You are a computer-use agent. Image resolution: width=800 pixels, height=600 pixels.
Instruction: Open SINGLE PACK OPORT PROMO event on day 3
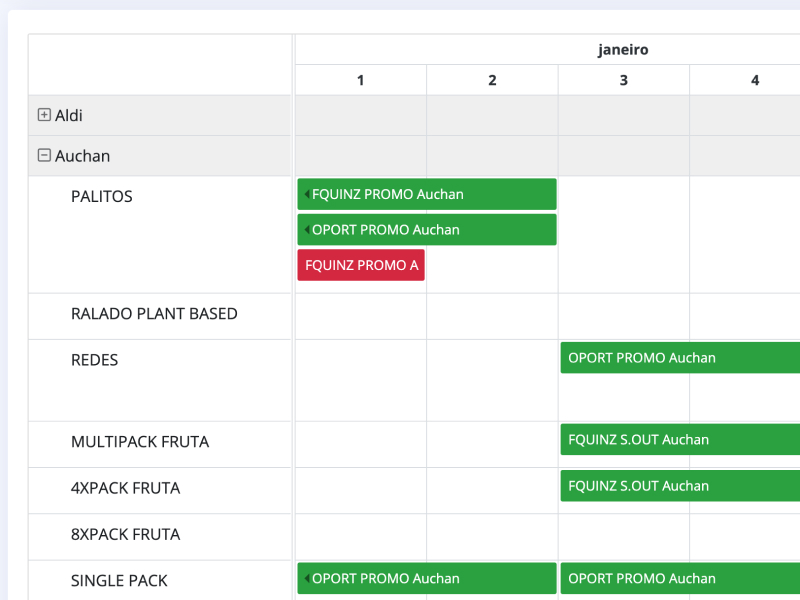pyautogui.click(x=680, y=578)
